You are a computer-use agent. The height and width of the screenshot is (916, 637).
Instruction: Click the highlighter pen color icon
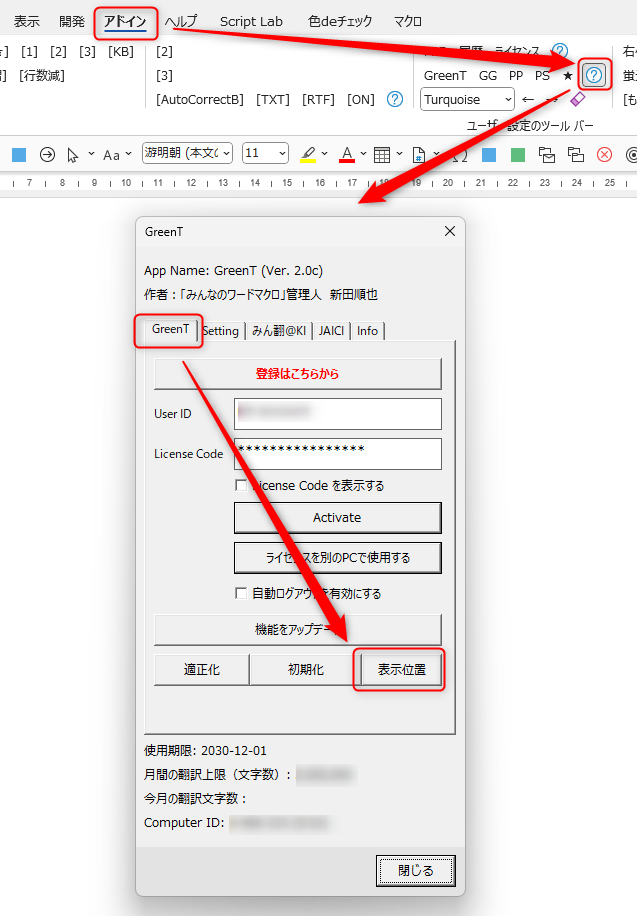point(308,154)
